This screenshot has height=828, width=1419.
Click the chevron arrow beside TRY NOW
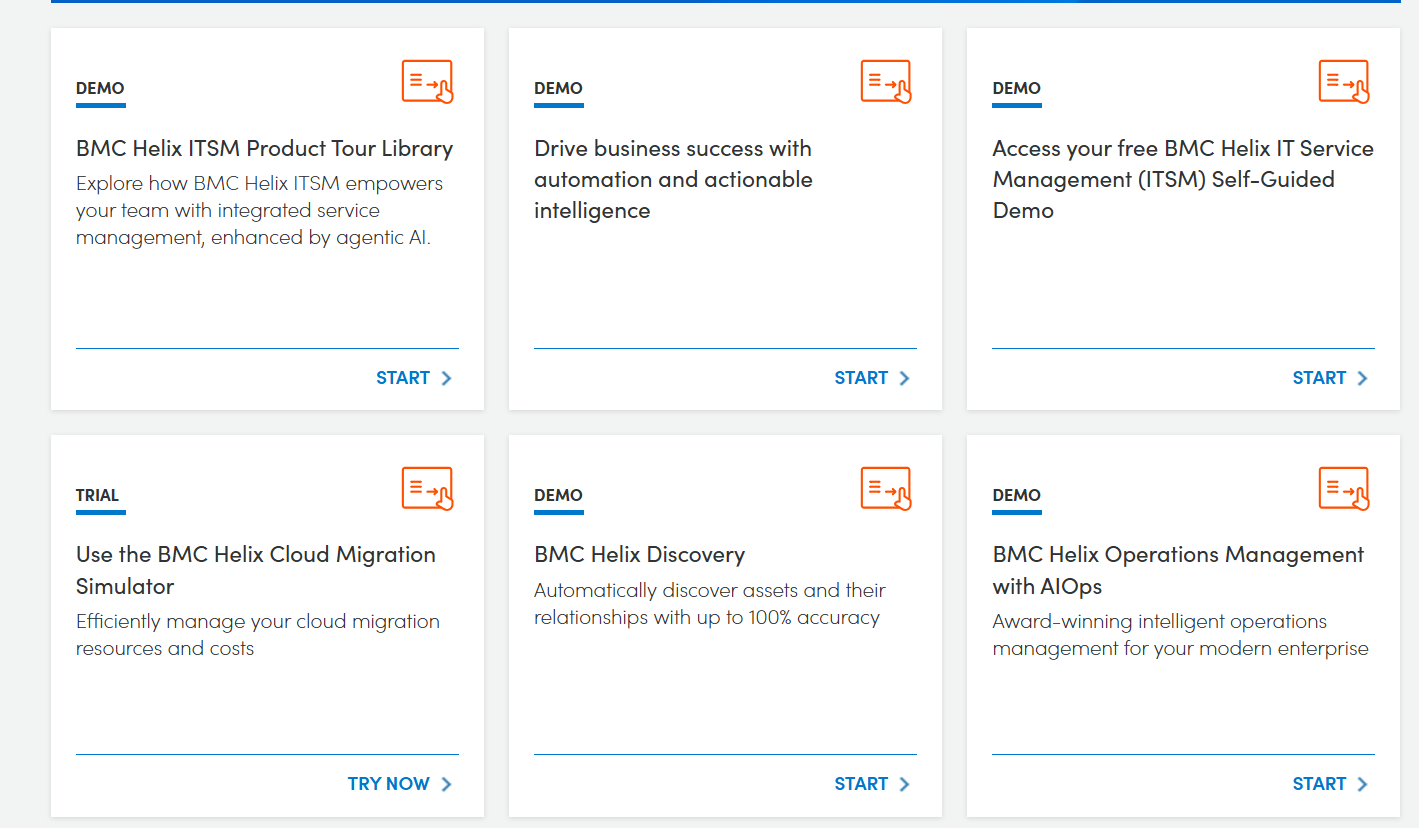point(447,784)
